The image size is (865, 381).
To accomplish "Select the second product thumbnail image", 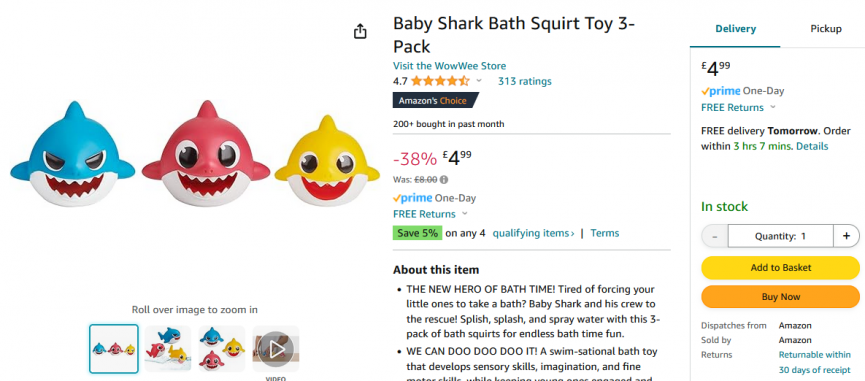I will pyautogui.click(x=168, y=348).
